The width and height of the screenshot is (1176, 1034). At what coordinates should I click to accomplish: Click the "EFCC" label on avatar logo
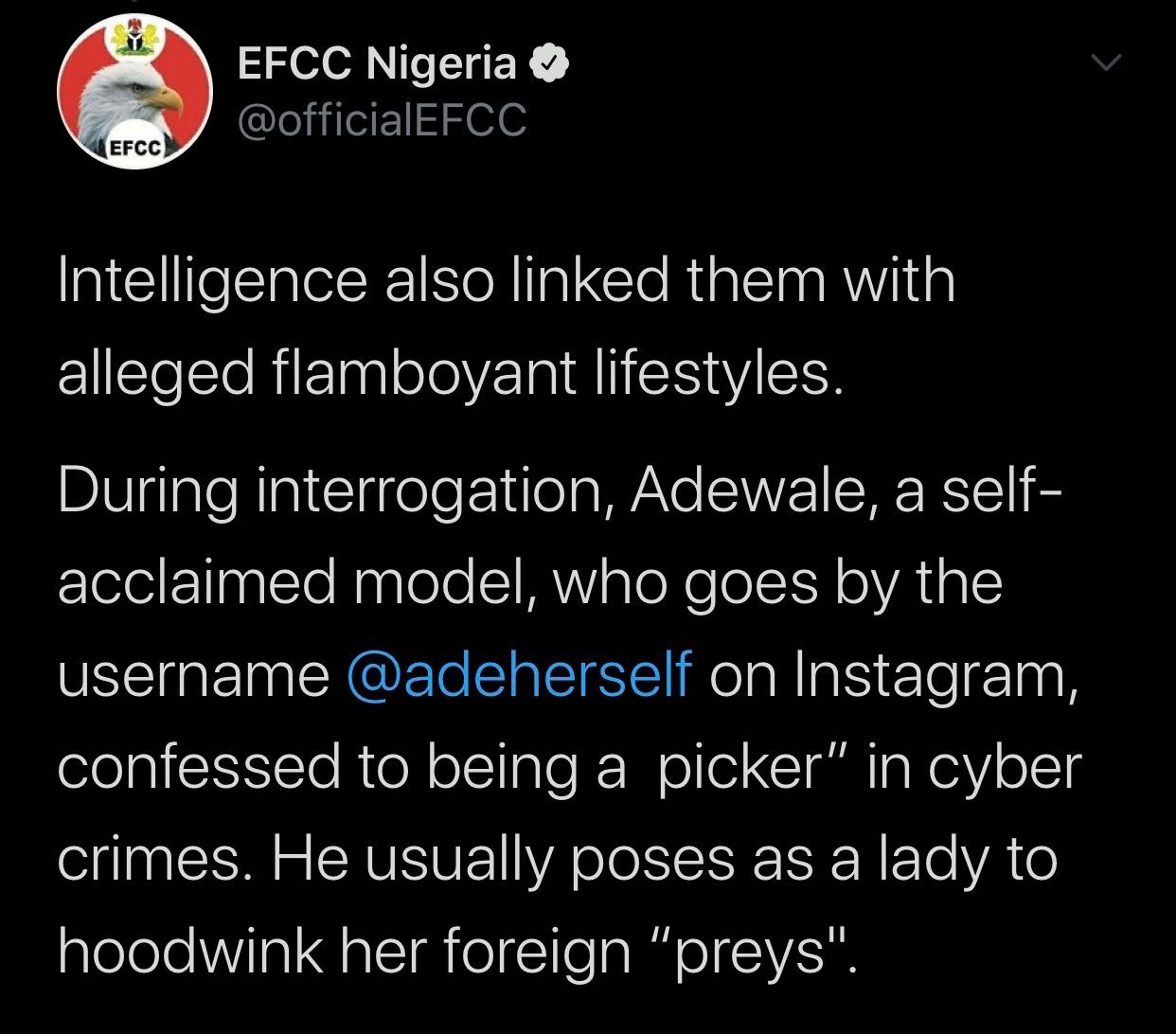135,149
